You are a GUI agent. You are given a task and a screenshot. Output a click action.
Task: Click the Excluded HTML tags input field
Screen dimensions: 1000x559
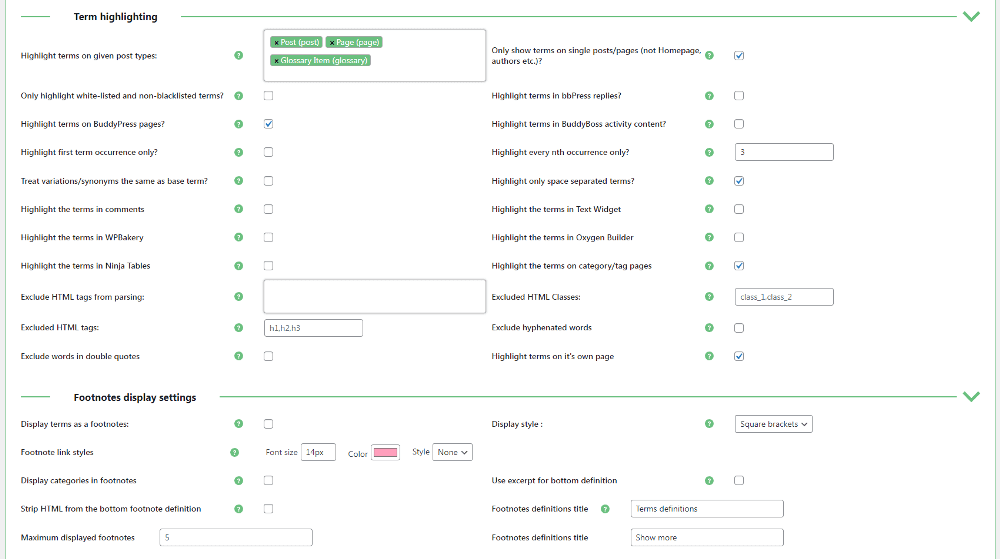point(313,328)
